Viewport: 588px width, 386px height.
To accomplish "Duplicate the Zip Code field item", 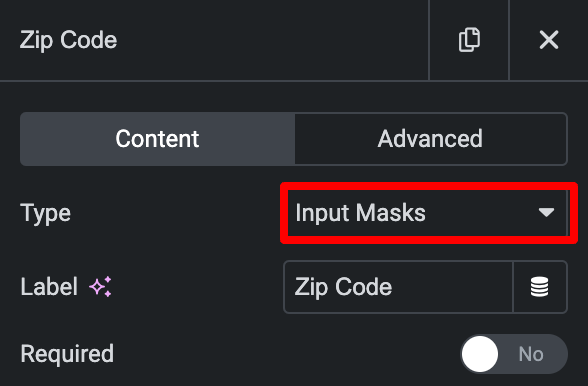I will coord(469,39).
